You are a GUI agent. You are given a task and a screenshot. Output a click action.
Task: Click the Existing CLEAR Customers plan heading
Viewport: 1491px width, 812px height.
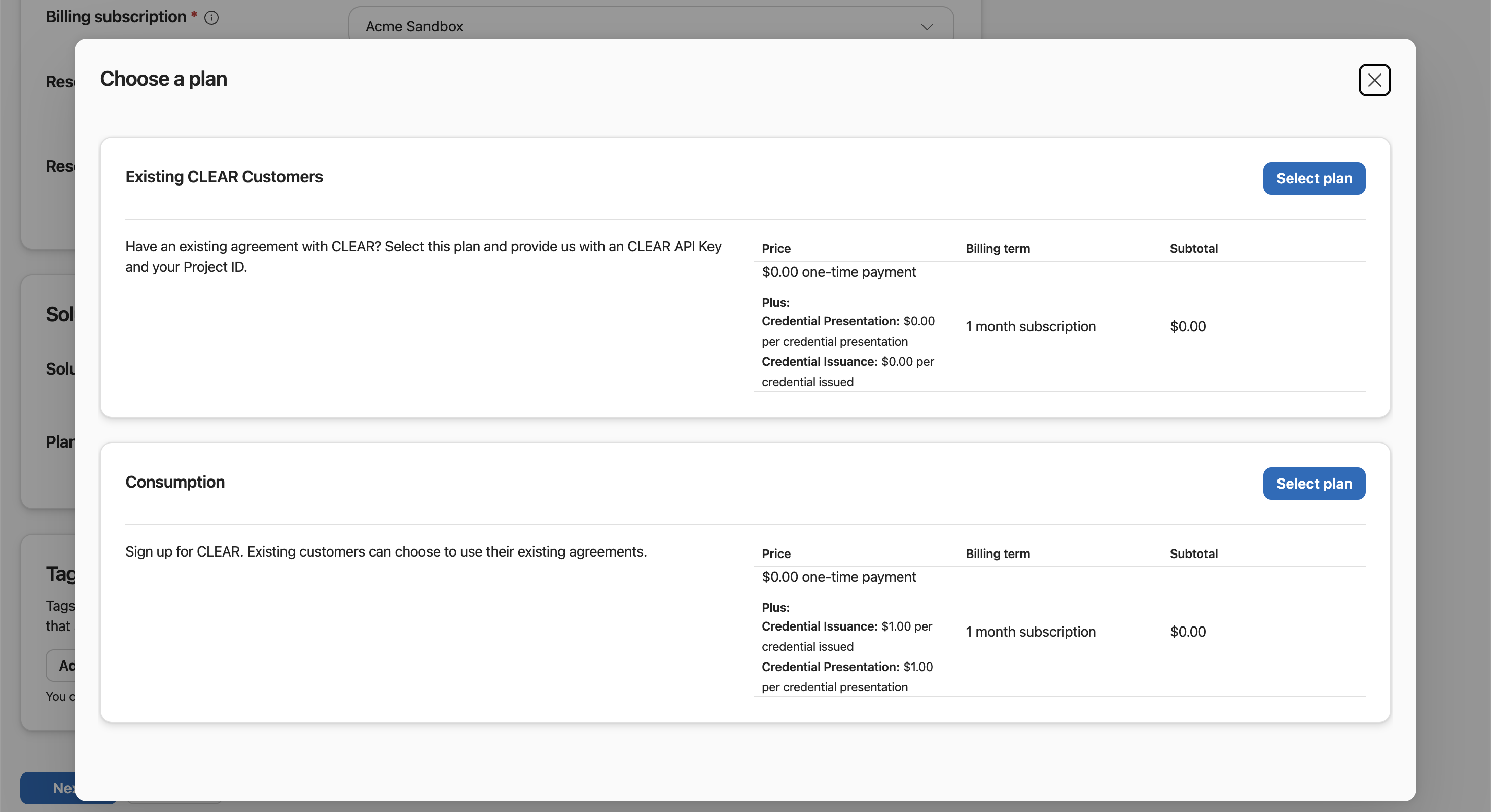(224, 177)
